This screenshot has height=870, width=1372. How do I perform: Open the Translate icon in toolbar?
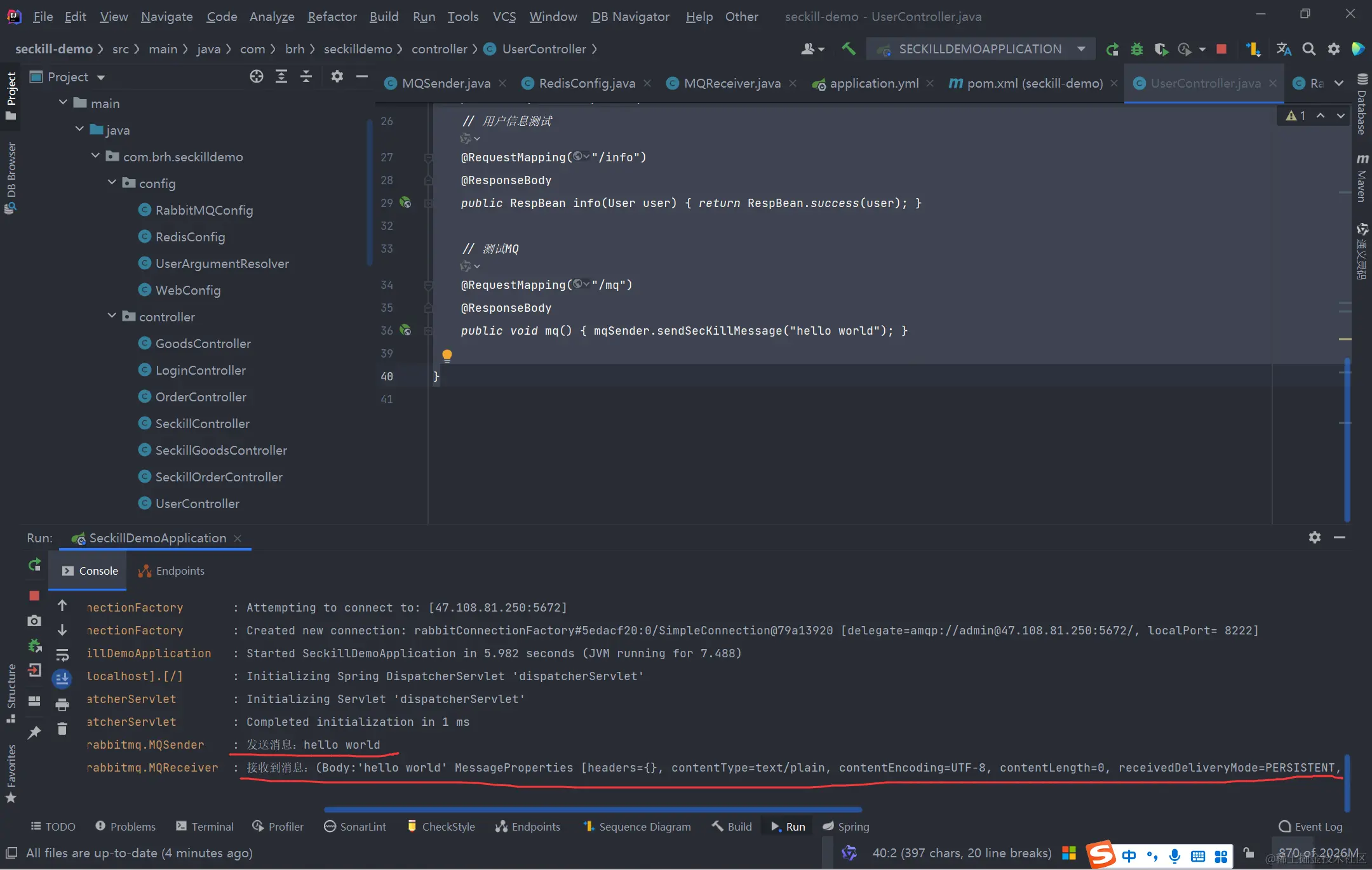(x=1283, y=49)
